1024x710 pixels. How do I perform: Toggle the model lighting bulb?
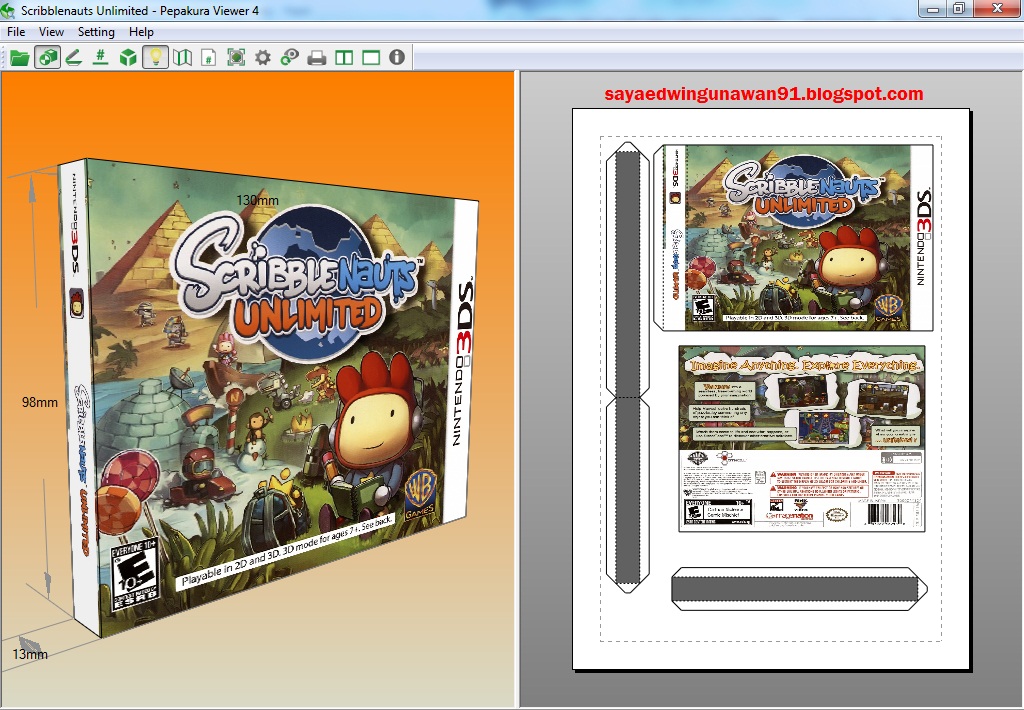(x=155, y=57)
